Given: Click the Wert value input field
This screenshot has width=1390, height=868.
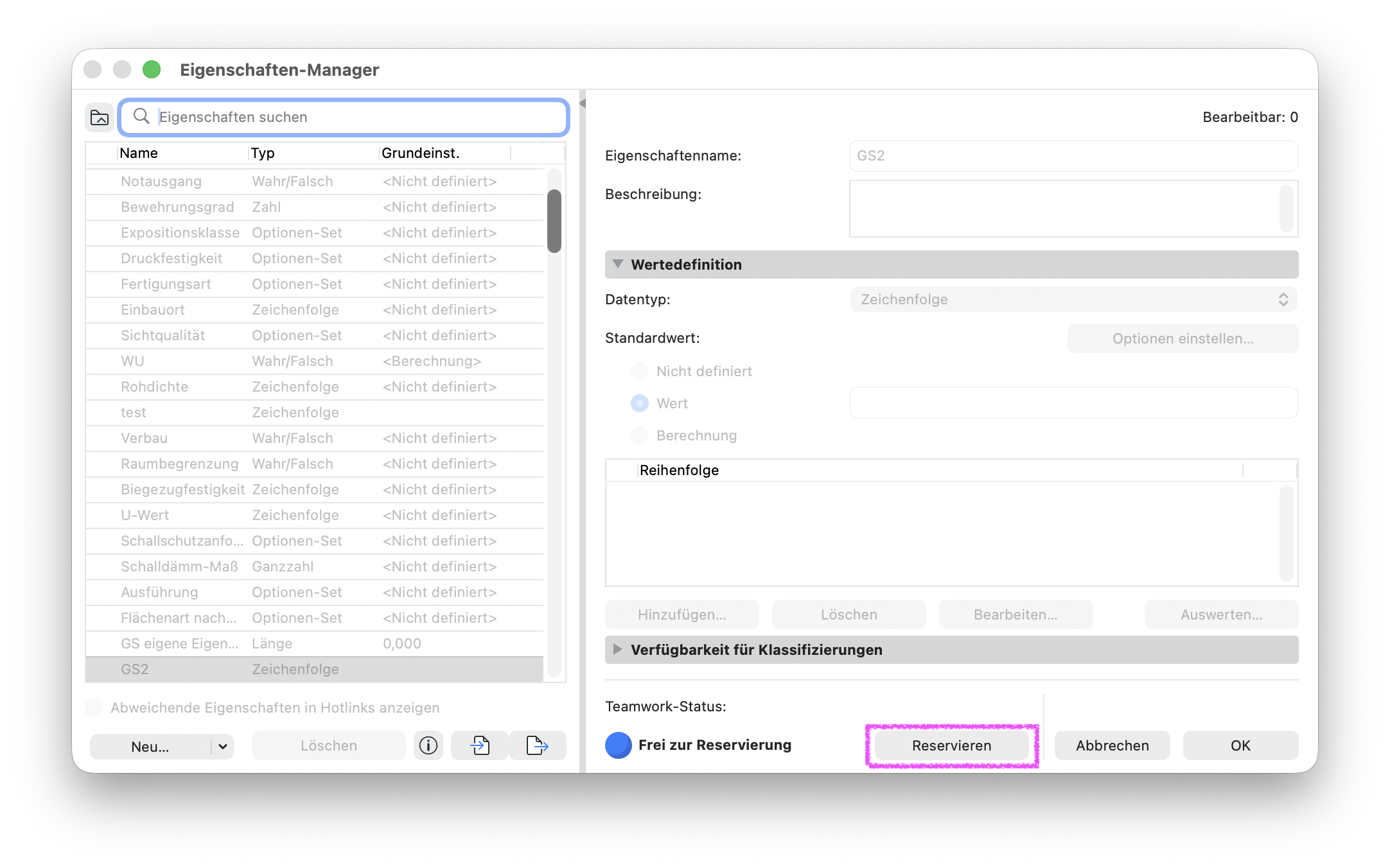Looking at the screenshot, I should tap(1073, 403).
